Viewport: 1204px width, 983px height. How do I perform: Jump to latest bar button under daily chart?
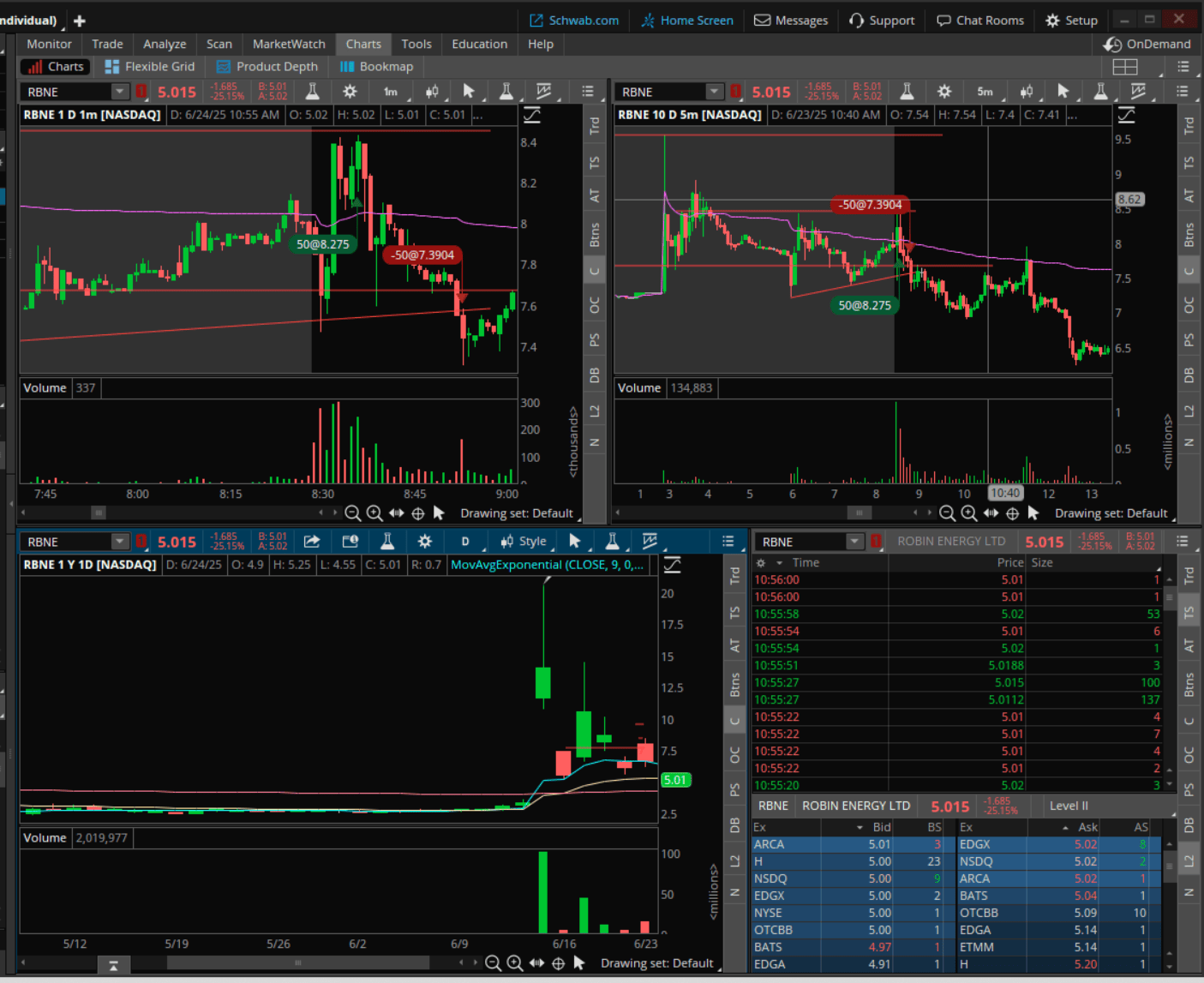coord(113,965)
